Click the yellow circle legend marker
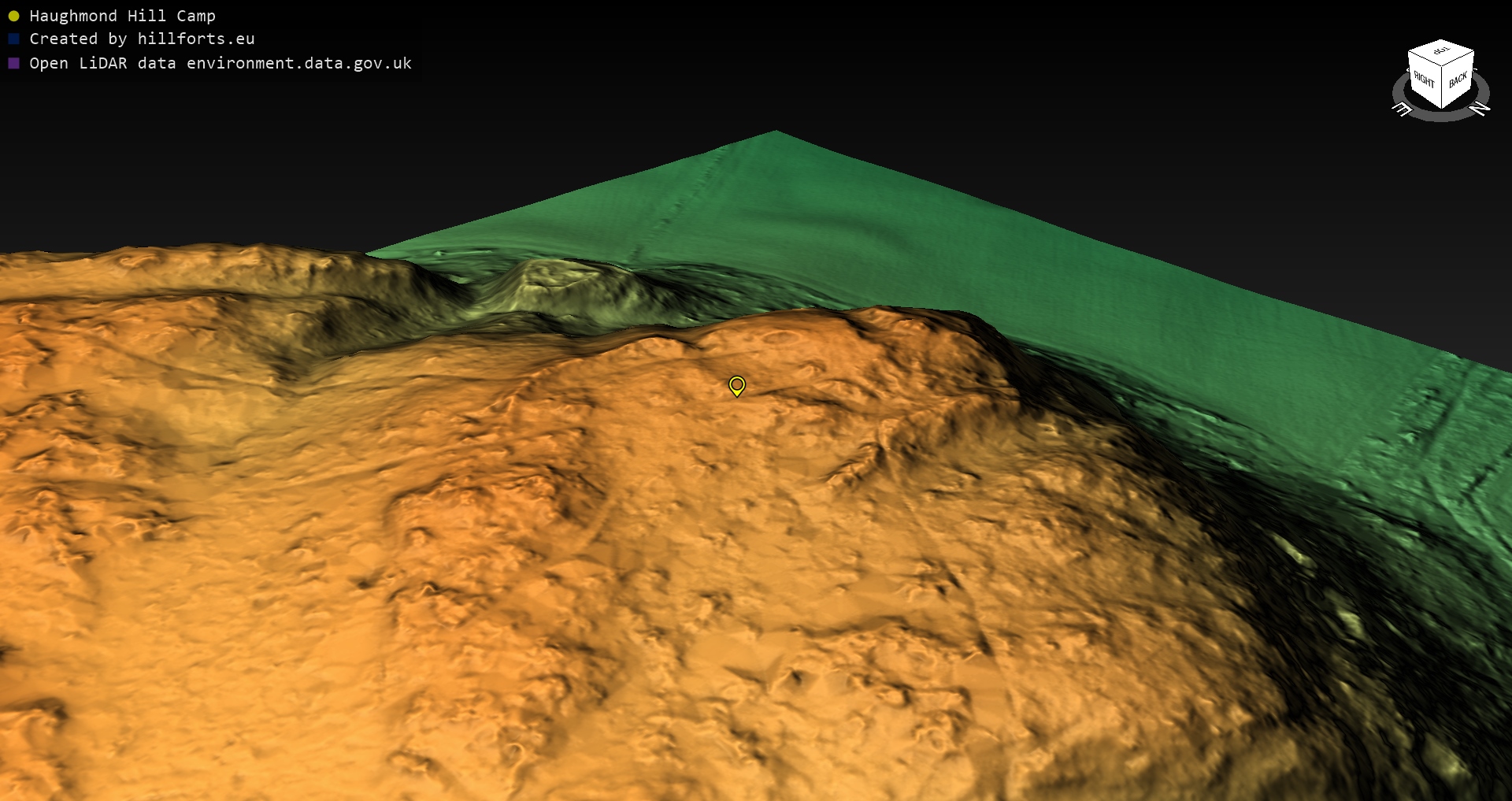 tap(13, 17)
